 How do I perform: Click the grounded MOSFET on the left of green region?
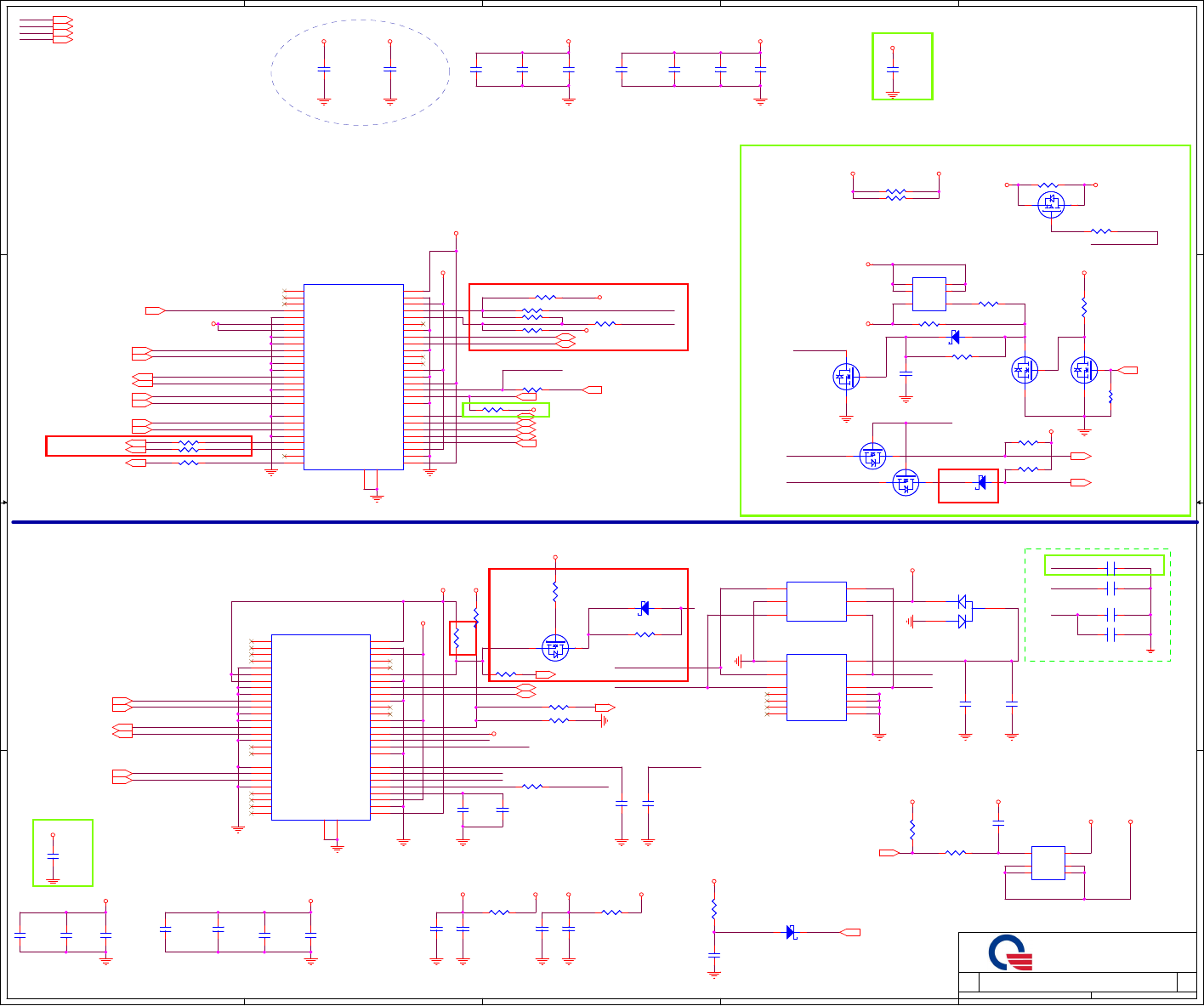pos(846,376)
